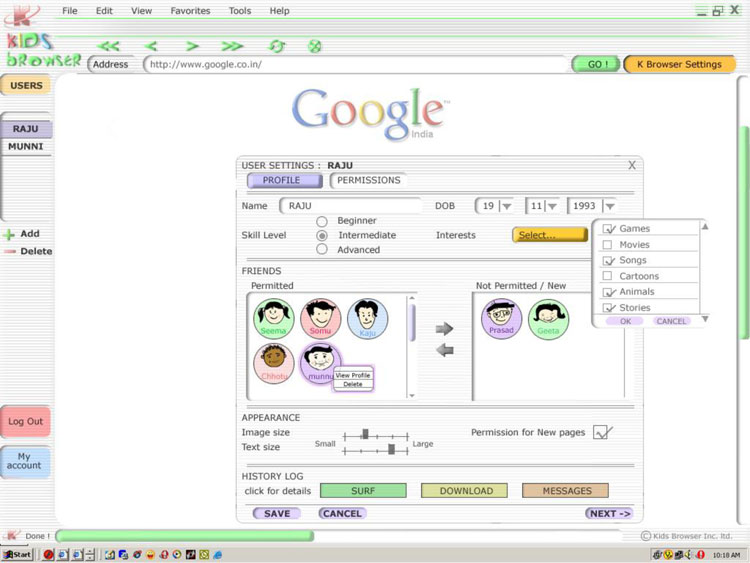
Task: Move friend to Not Permitted with right arrow
Action: pos(445,329)
